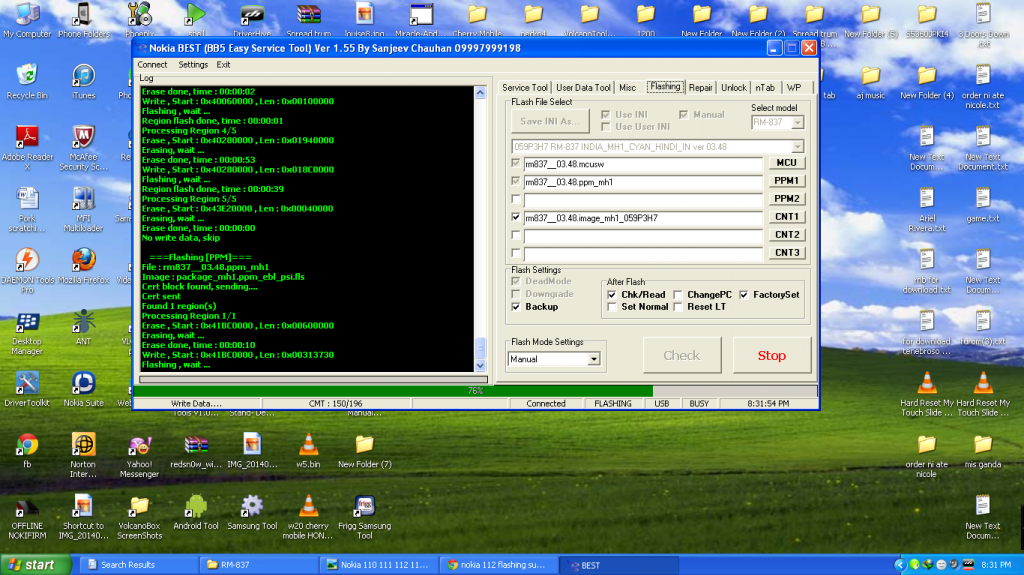Click the CNT1 file browse button
The height and width of the screenshot is (575, 1024).
point(787,217)
